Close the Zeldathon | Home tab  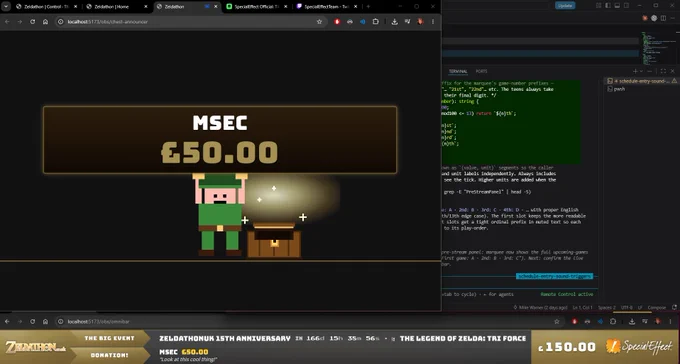[x=146, y=7]
